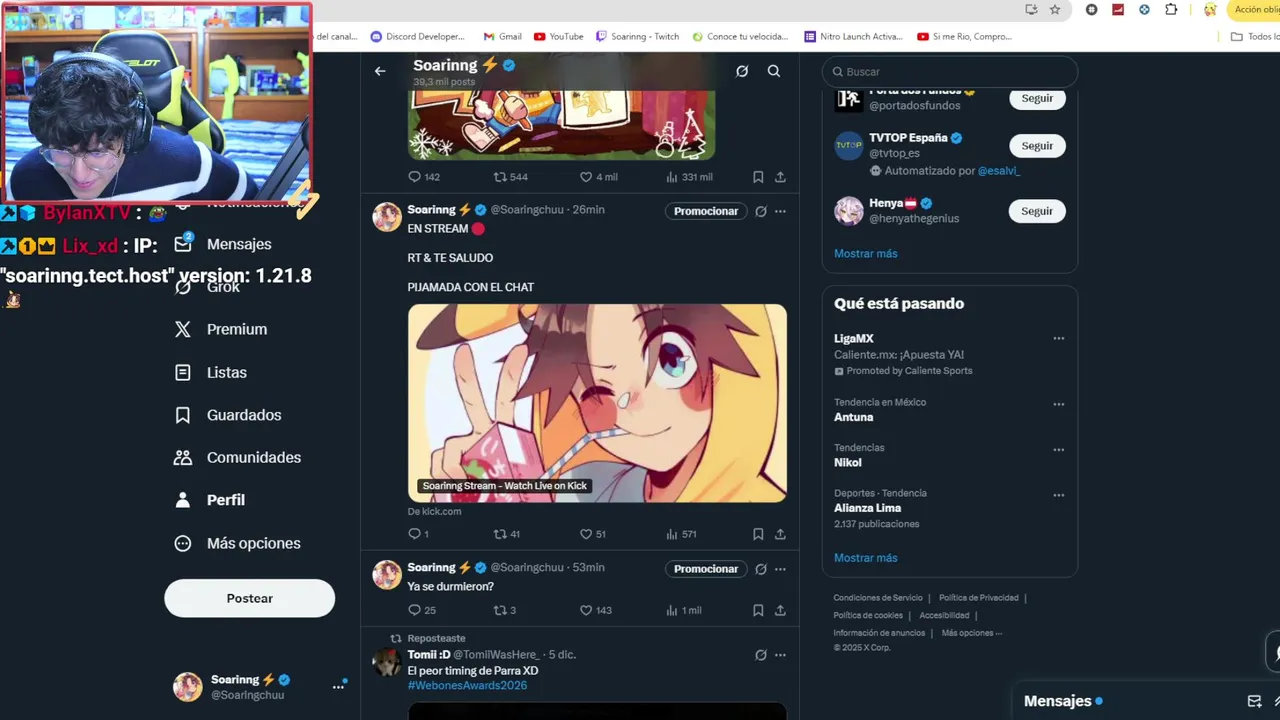
Task: Click the Buscar search field
Action: tap(950, 72)
